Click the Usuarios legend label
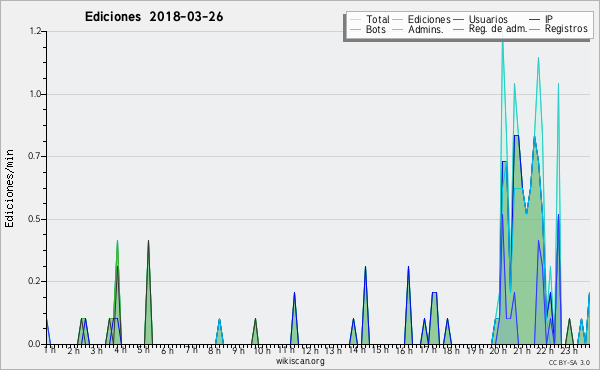600x370 pixels. point(488,19)
